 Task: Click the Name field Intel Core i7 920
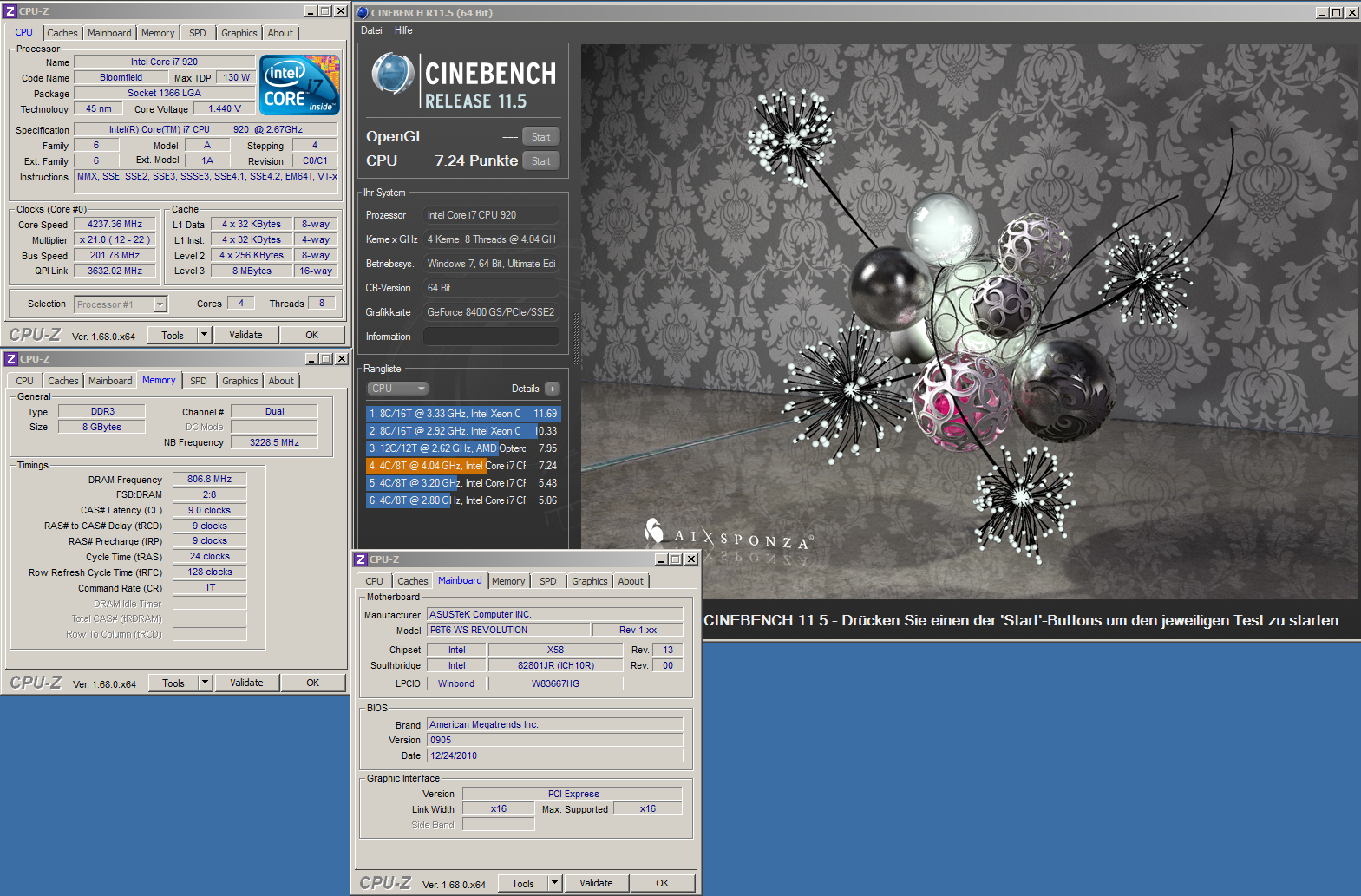point(164,62)
